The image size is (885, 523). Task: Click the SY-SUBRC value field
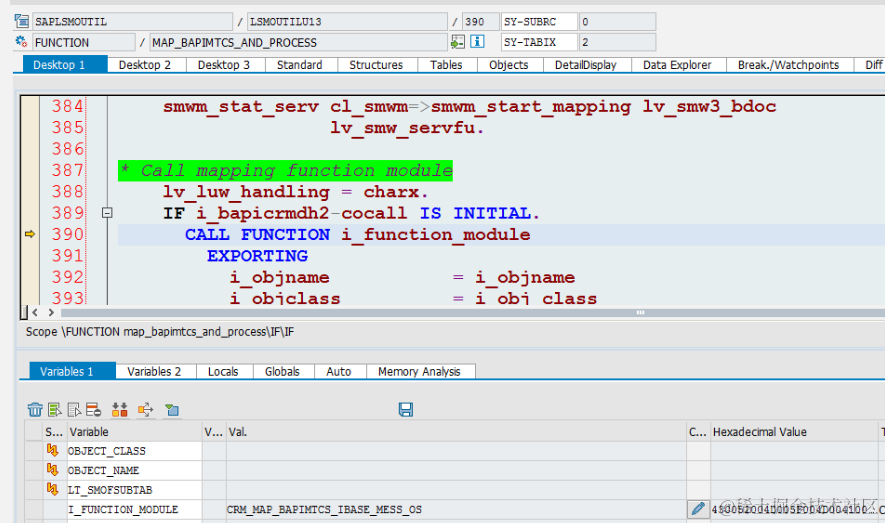click(617, 21)
